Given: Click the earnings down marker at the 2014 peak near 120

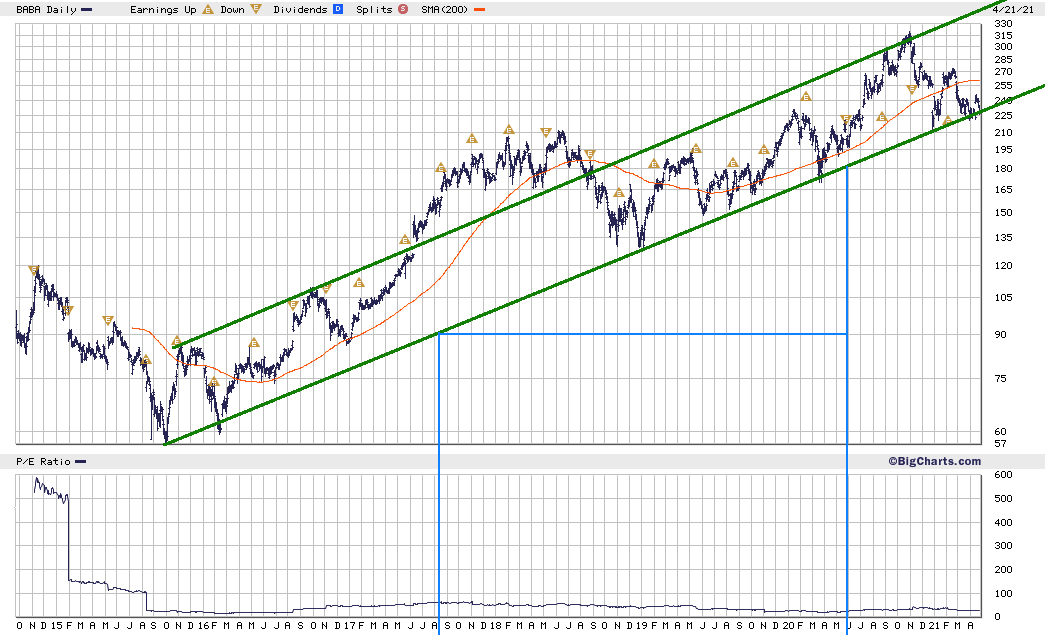Looking at the screenshot, I should click(x=33, y=270).
